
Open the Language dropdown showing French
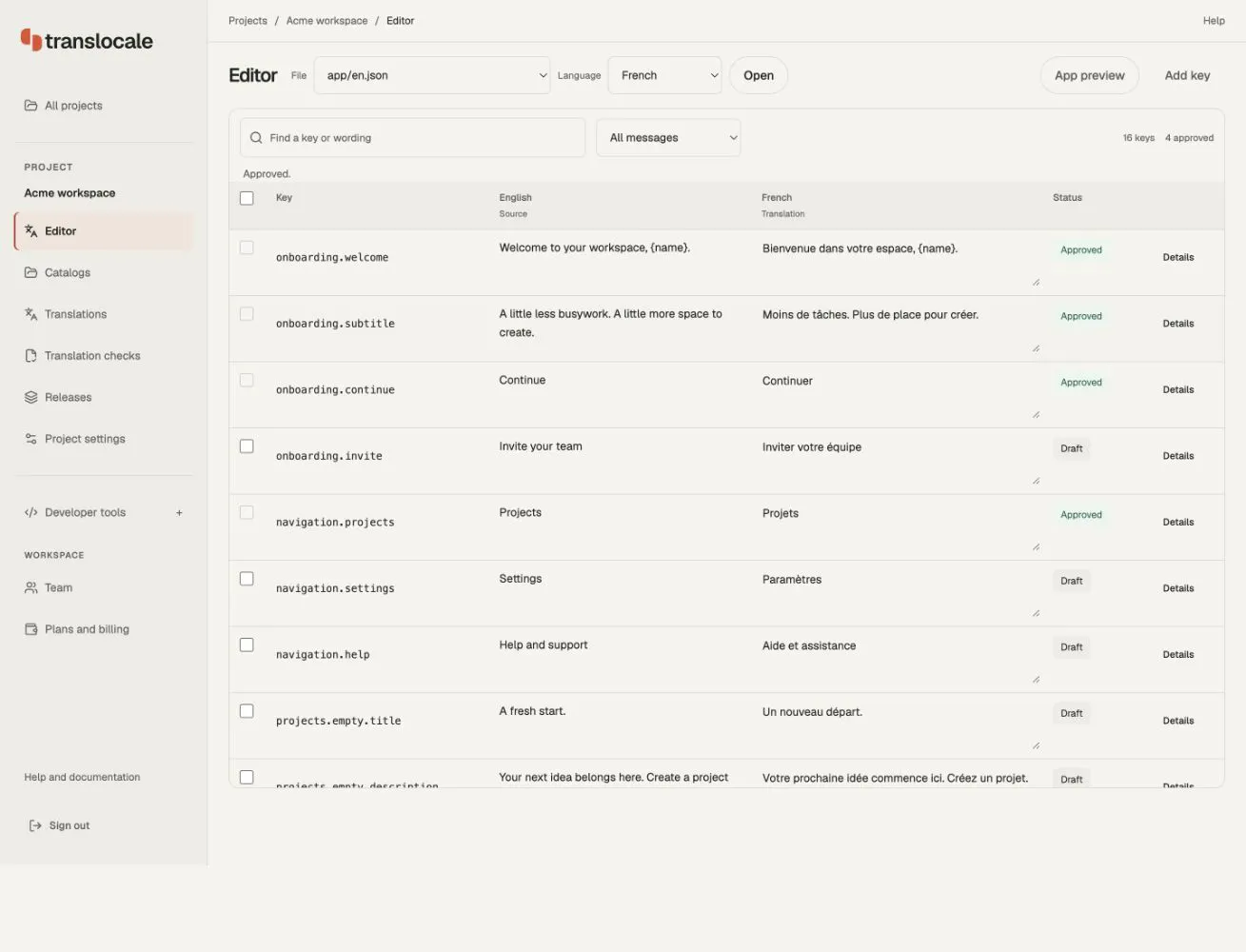[664, 75]
